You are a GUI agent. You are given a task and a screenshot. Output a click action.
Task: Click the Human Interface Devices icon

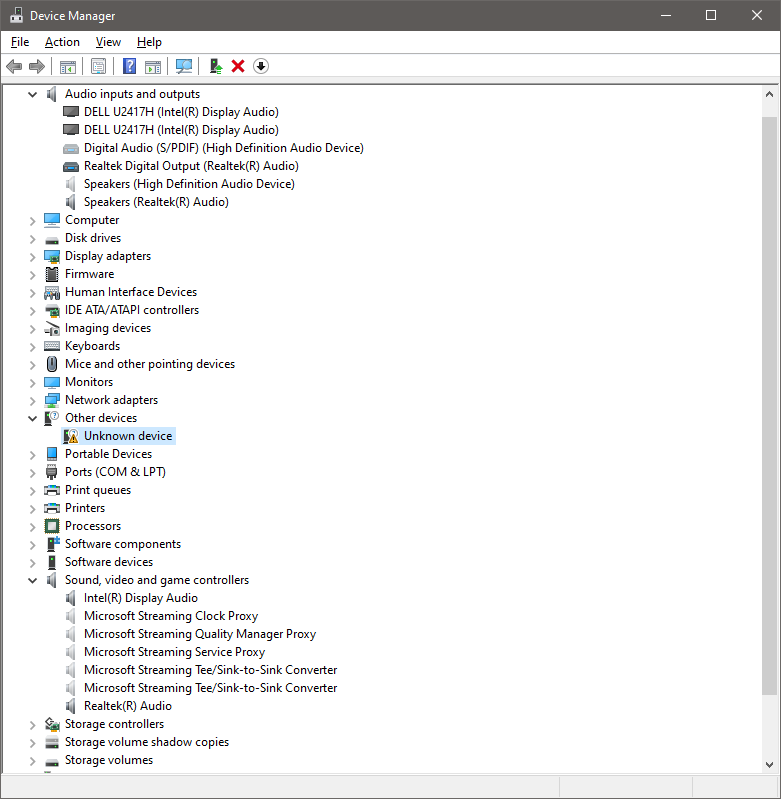52,292
